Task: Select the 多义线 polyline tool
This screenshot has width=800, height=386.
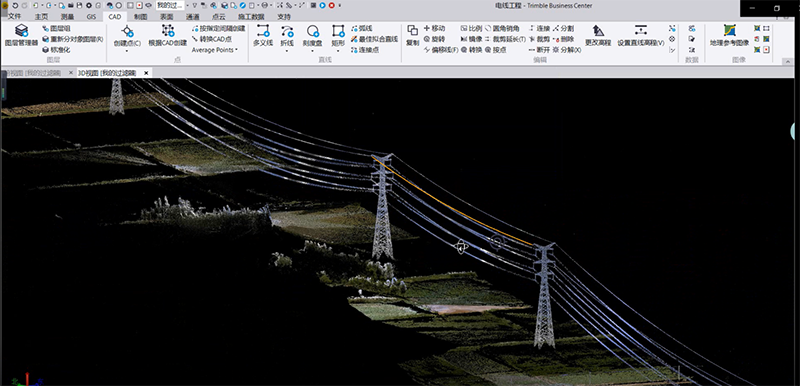Action: click(263, 35)
